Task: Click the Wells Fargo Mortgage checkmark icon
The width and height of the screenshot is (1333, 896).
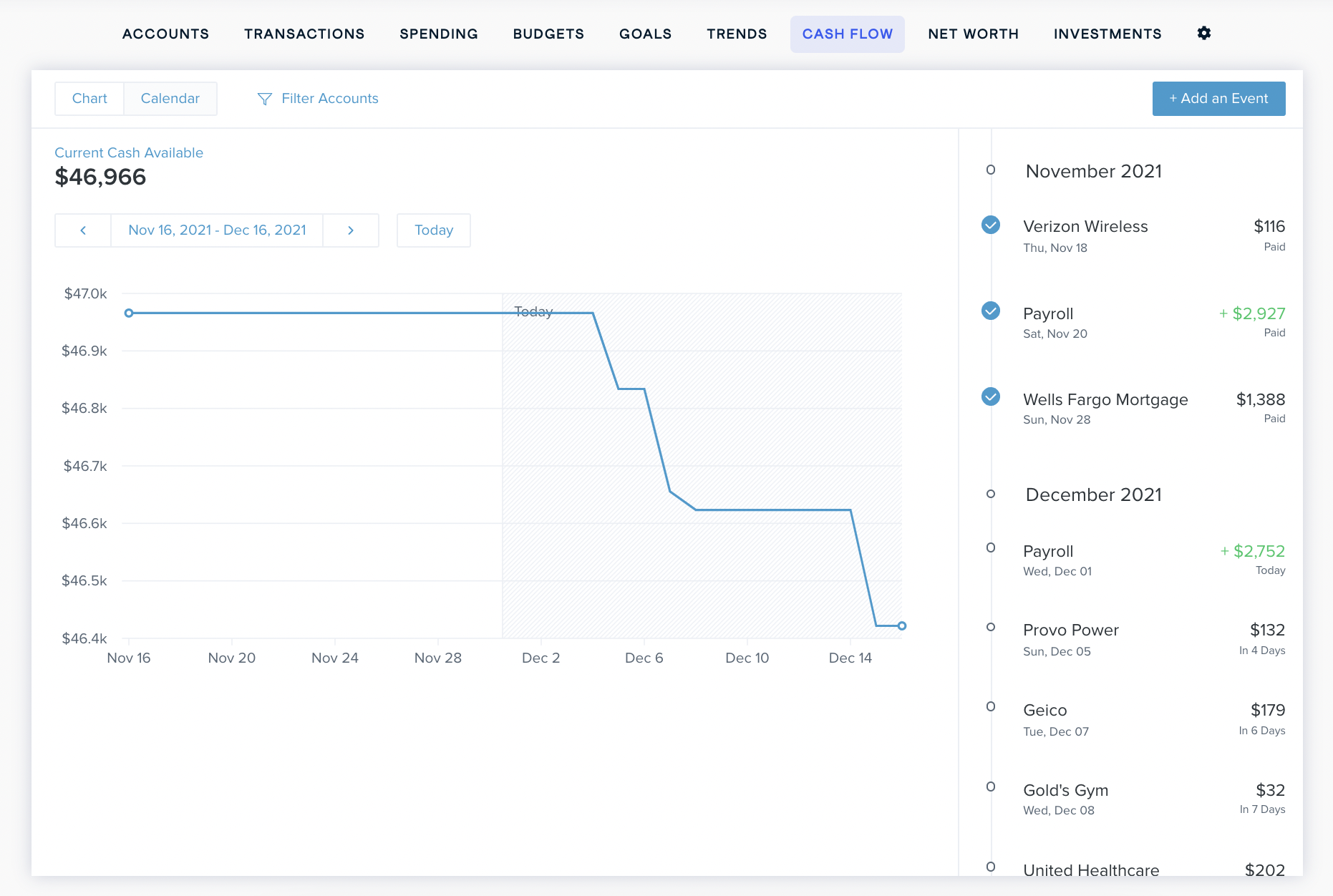Action: 991,396
